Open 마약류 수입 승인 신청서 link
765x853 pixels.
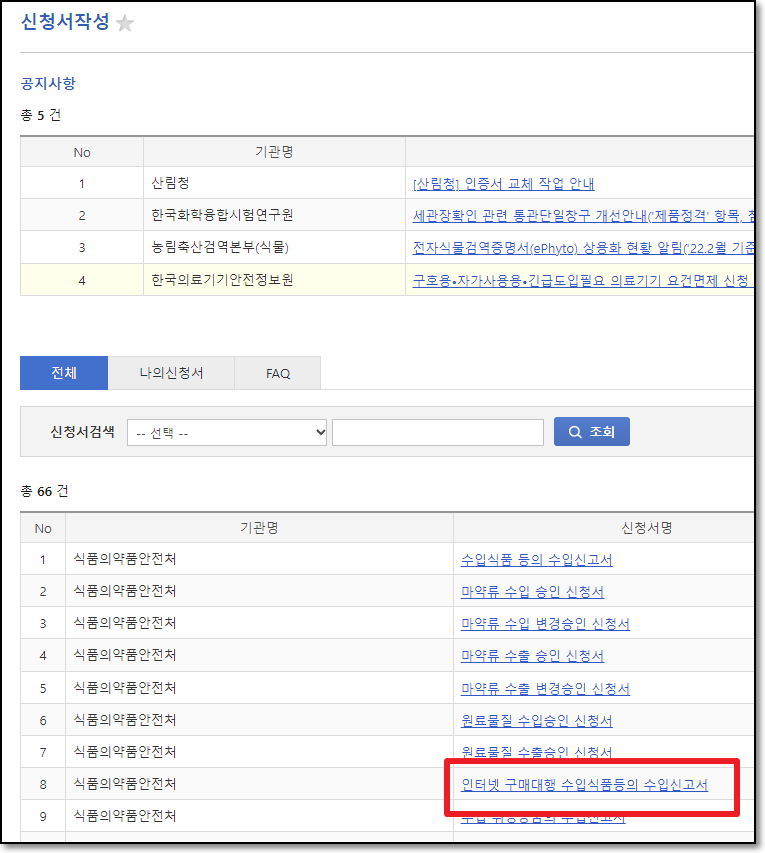point(532,592)
